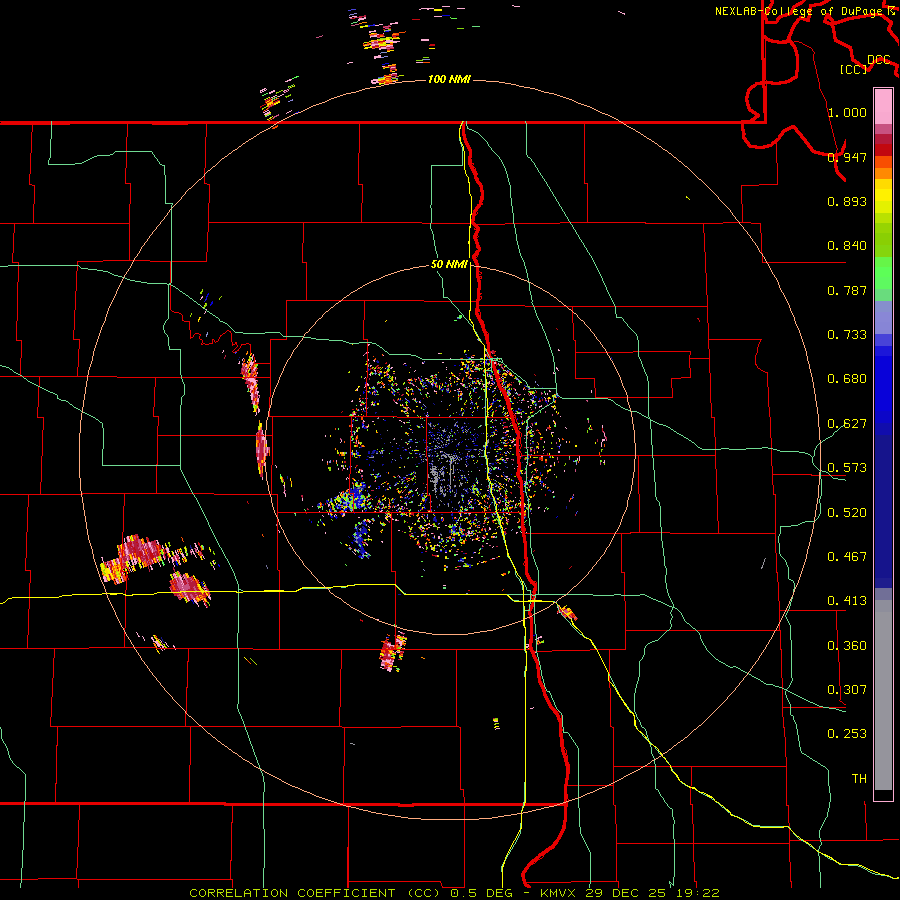This screenshot has height=900, width=900.
Task: Click the "DCC" label above the color scale
Action: [879, 60]
